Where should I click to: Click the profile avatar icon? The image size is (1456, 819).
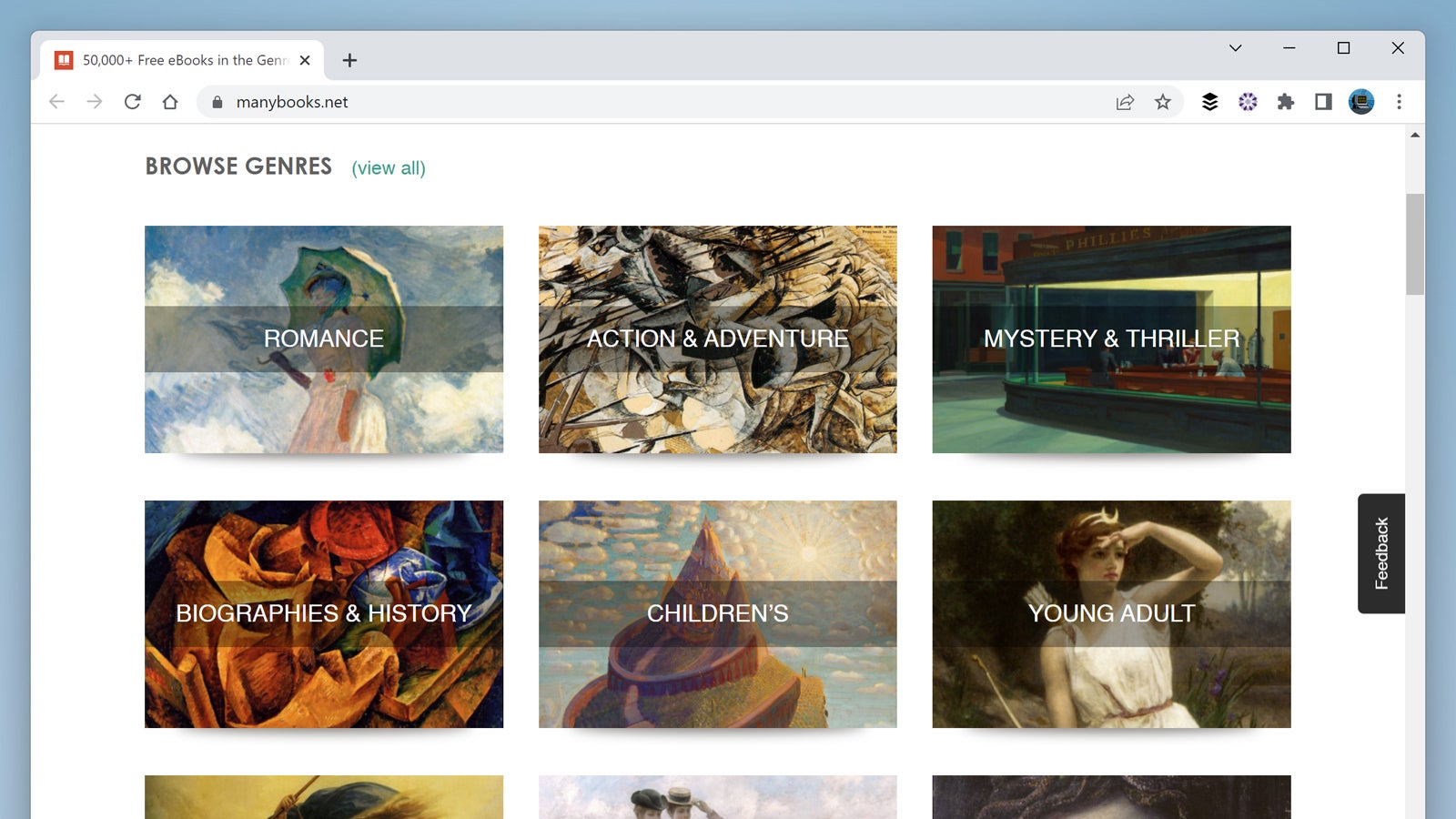click(1360, 102)
